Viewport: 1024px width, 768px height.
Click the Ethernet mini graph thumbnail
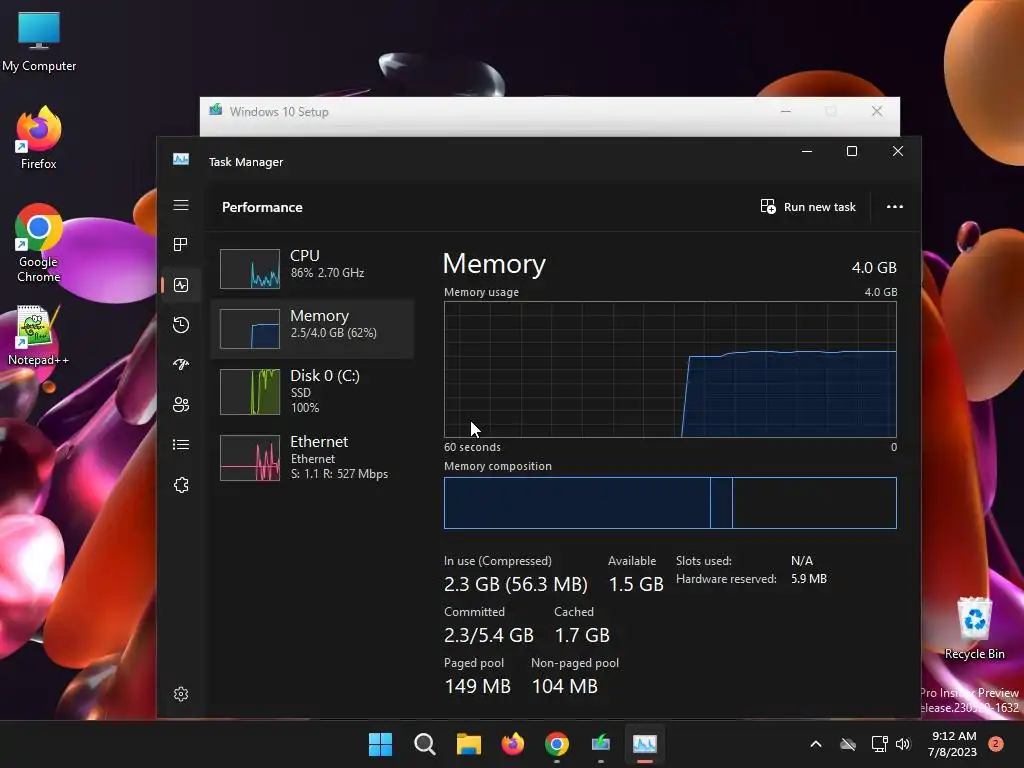[x=249, y=458]
